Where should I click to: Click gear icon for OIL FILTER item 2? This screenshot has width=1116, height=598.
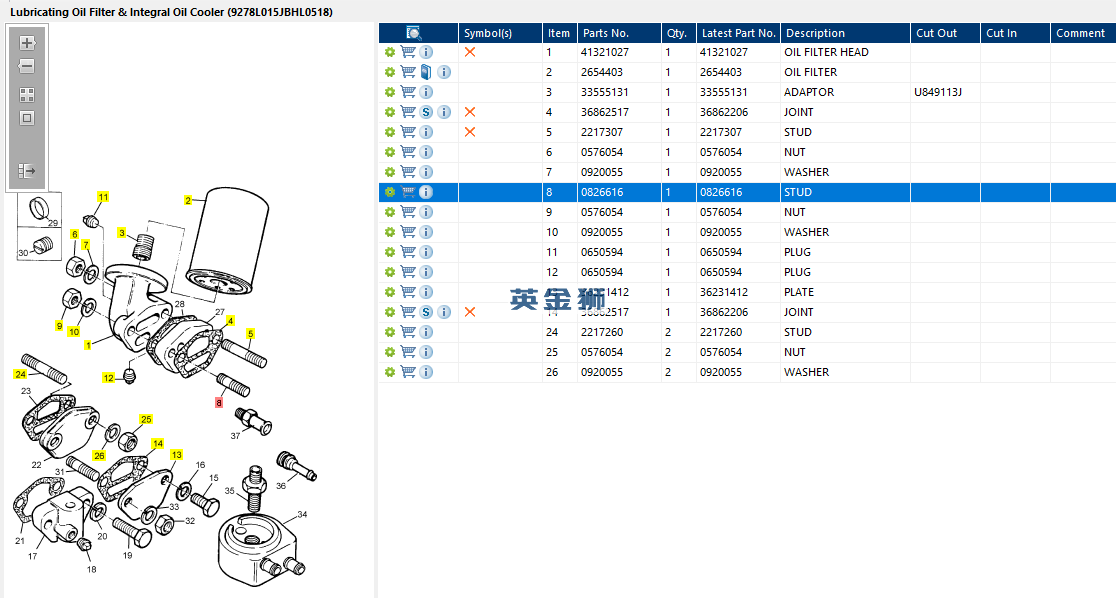pyautogui.click(x=389, y=72)
